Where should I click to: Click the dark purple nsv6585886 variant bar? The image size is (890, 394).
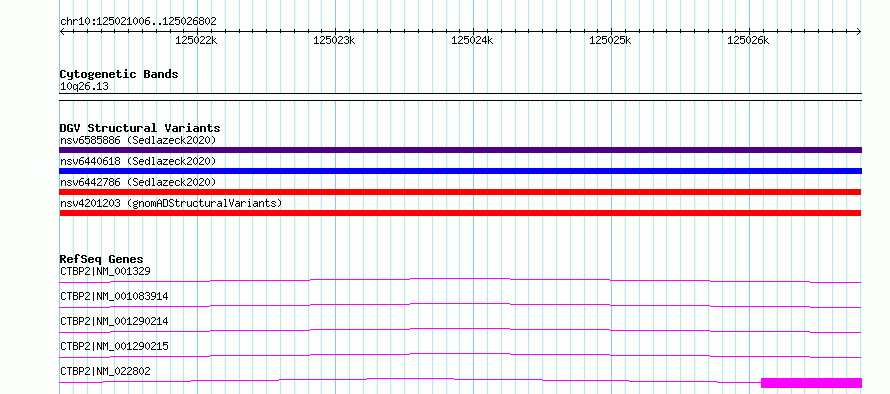(x=460, y=150)
